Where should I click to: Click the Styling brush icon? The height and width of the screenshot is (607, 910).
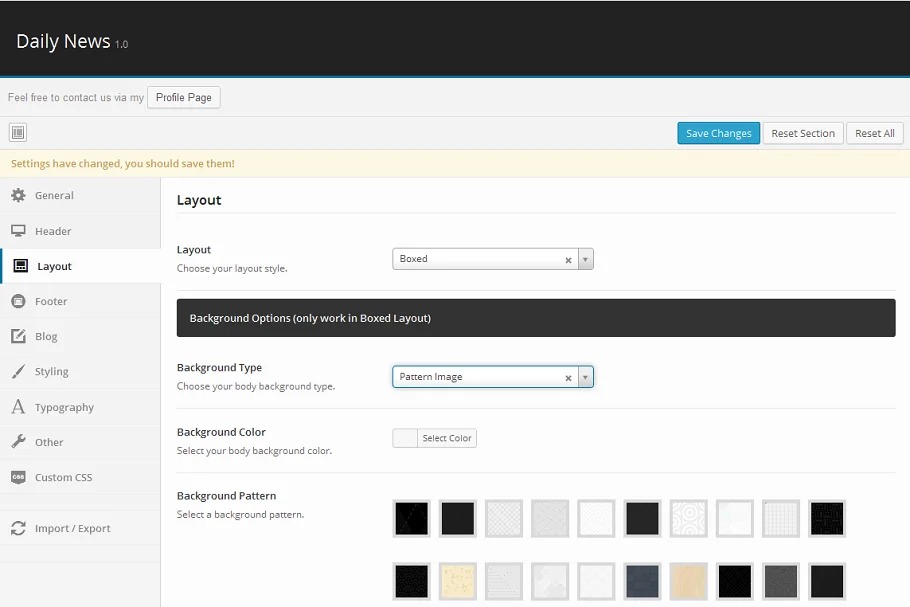(18, 372)
